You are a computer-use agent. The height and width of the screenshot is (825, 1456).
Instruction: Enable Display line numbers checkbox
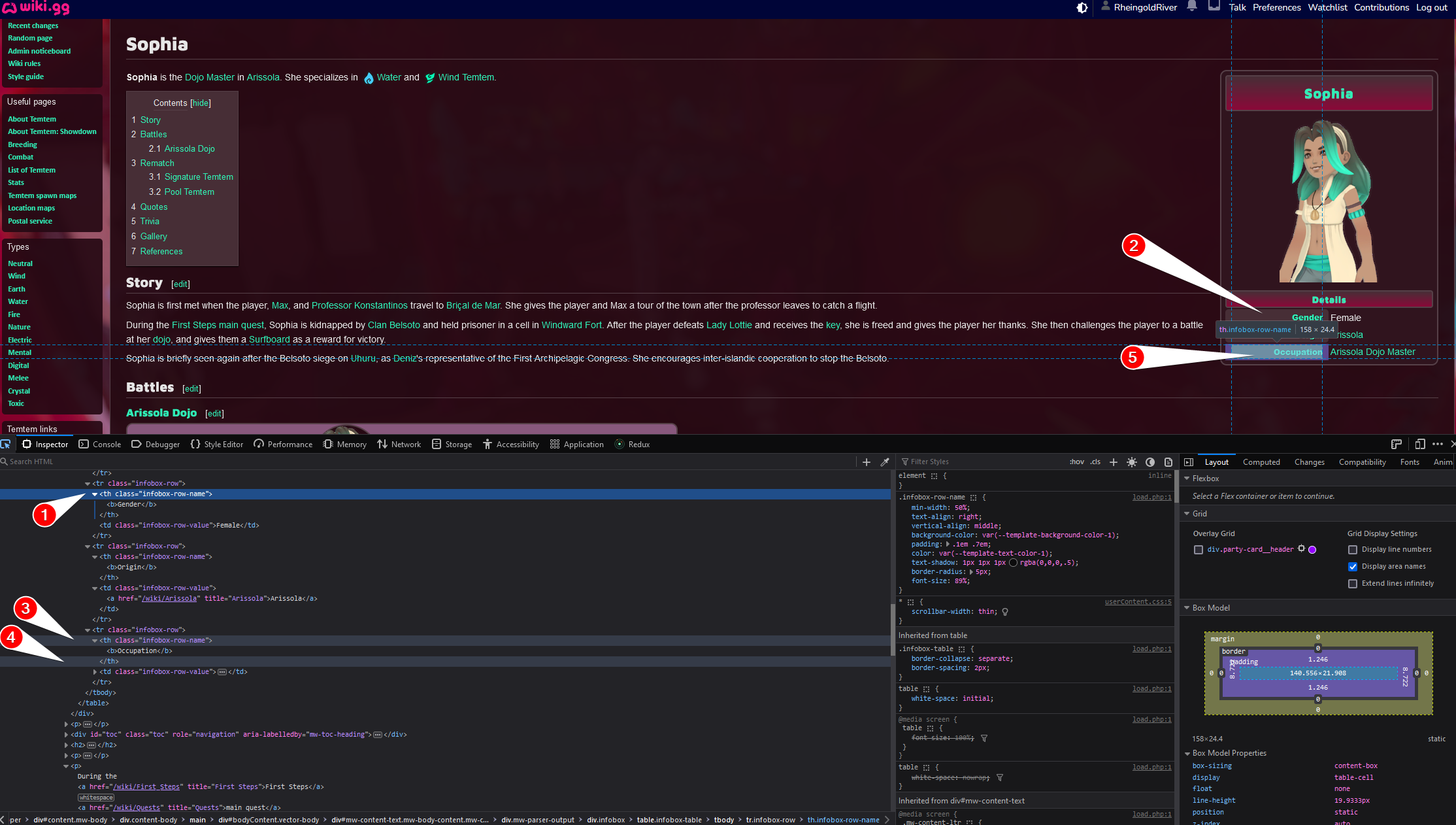[1353, 550]
